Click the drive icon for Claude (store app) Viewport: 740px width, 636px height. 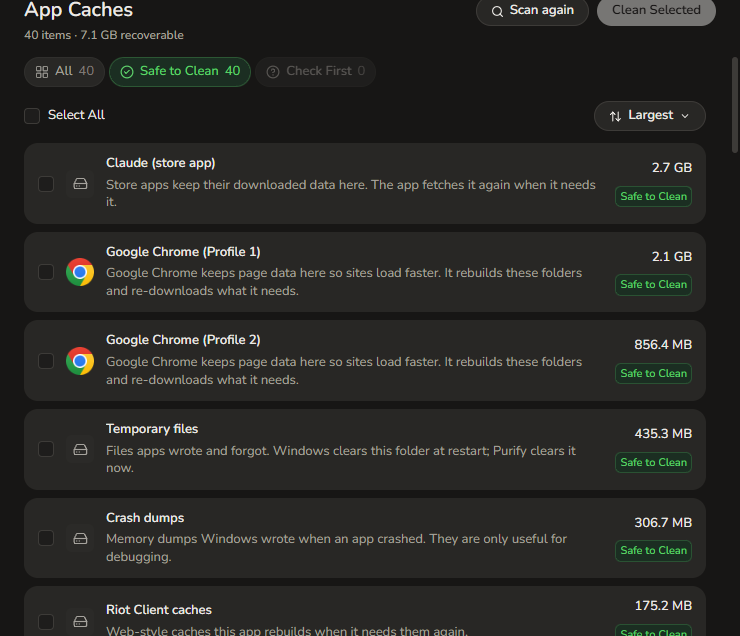(x=80, y=184)
